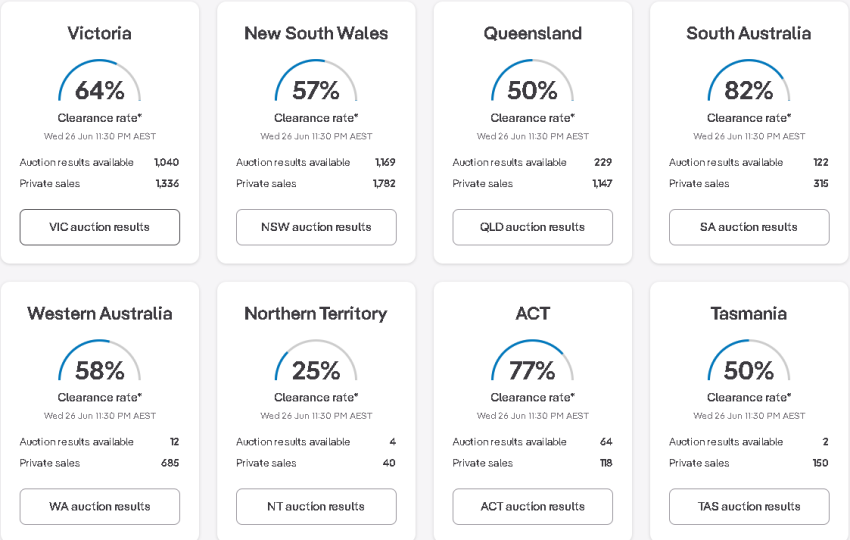Open WA auction results

point(100,506)
